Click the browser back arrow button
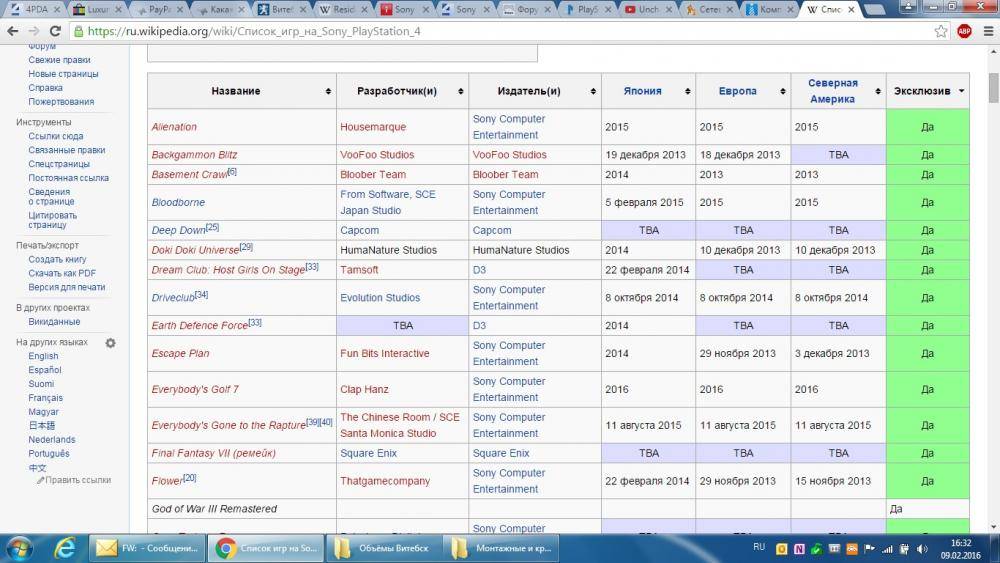This screenshot has height=563, width=1000. tap(13, 31)
